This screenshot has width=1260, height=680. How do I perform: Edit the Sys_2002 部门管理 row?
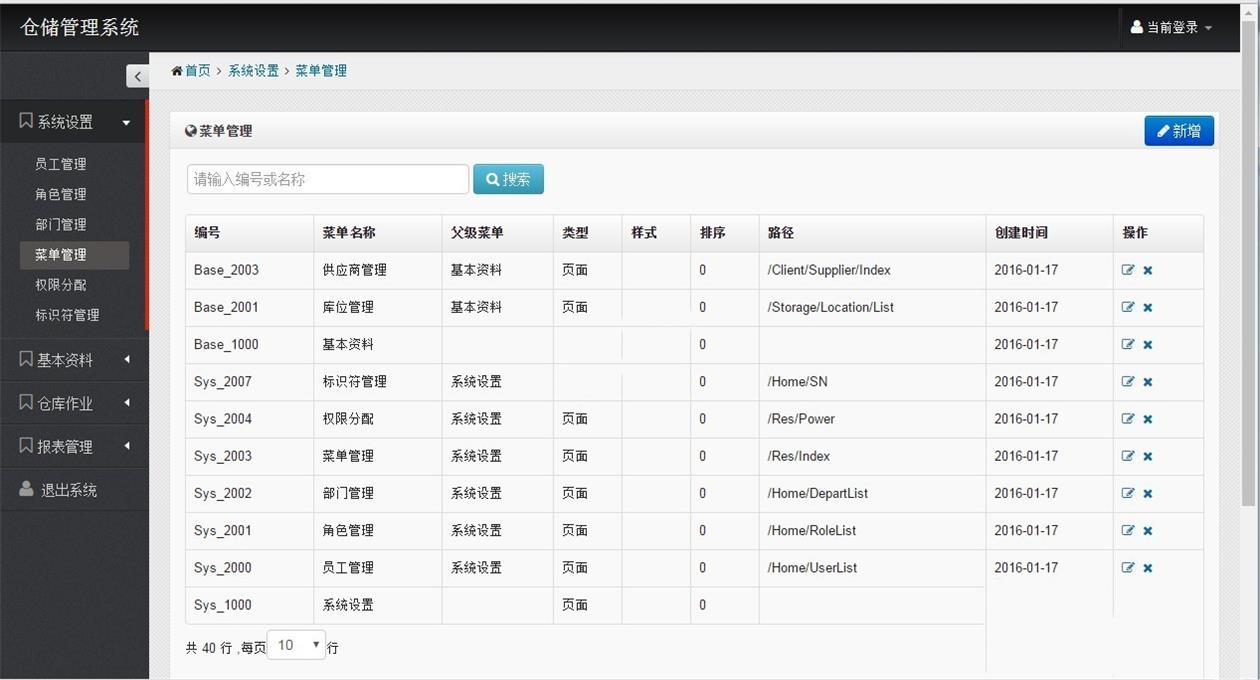[1128, 493]
